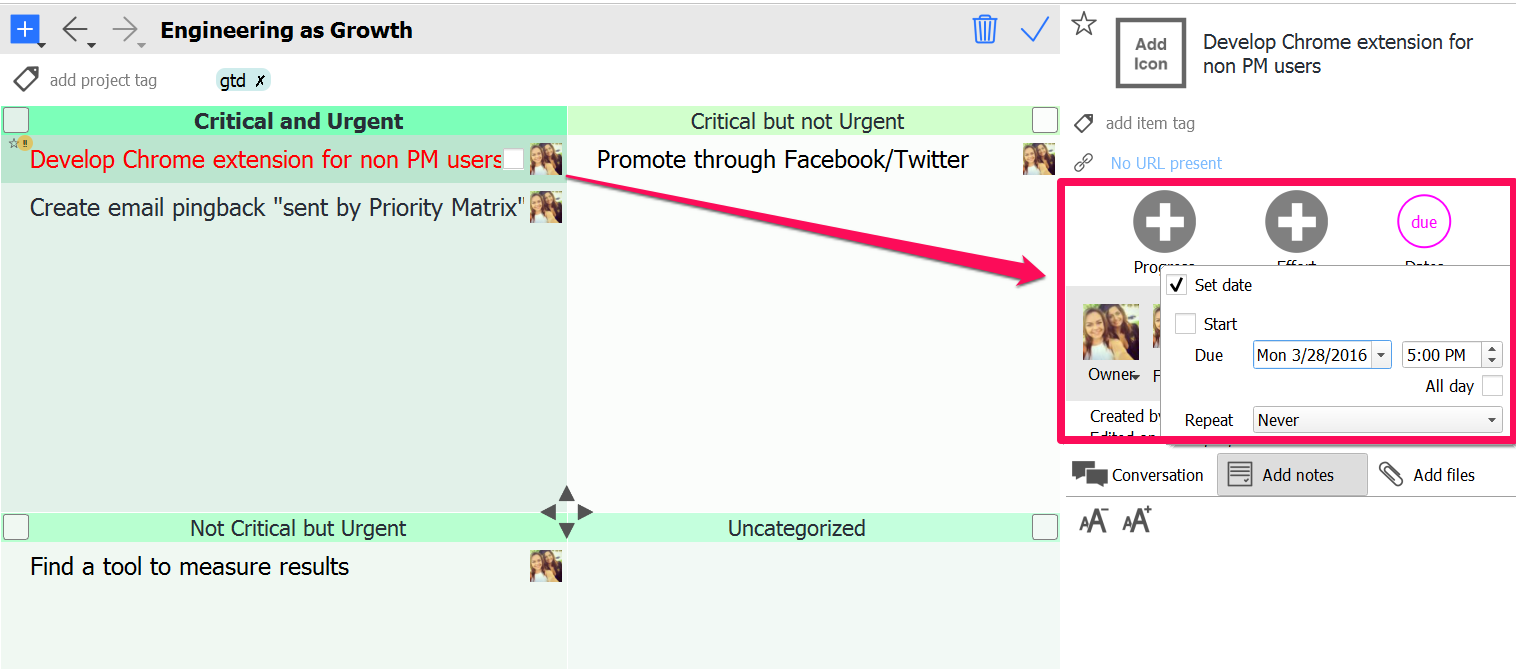Open the Due date dropdown calendar
The width and height of the screenshot is (1516, 669).
[x=1381, y=355]
